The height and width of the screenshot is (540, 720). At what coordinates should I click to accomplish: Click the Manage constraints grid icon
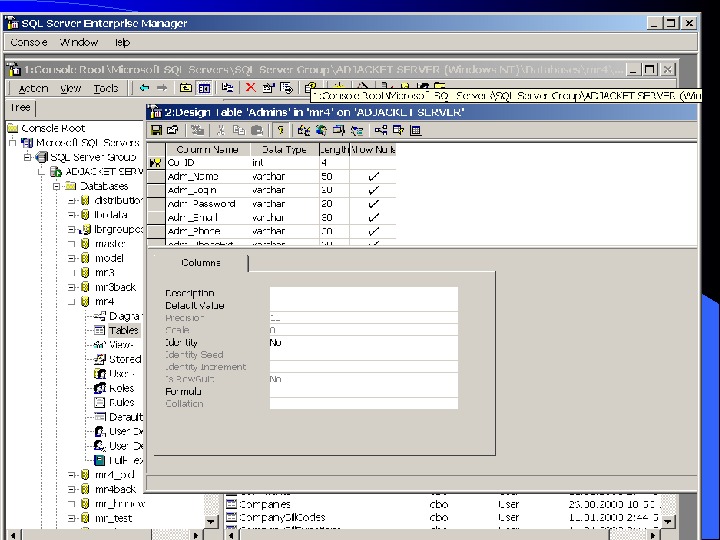pos(416,130)
